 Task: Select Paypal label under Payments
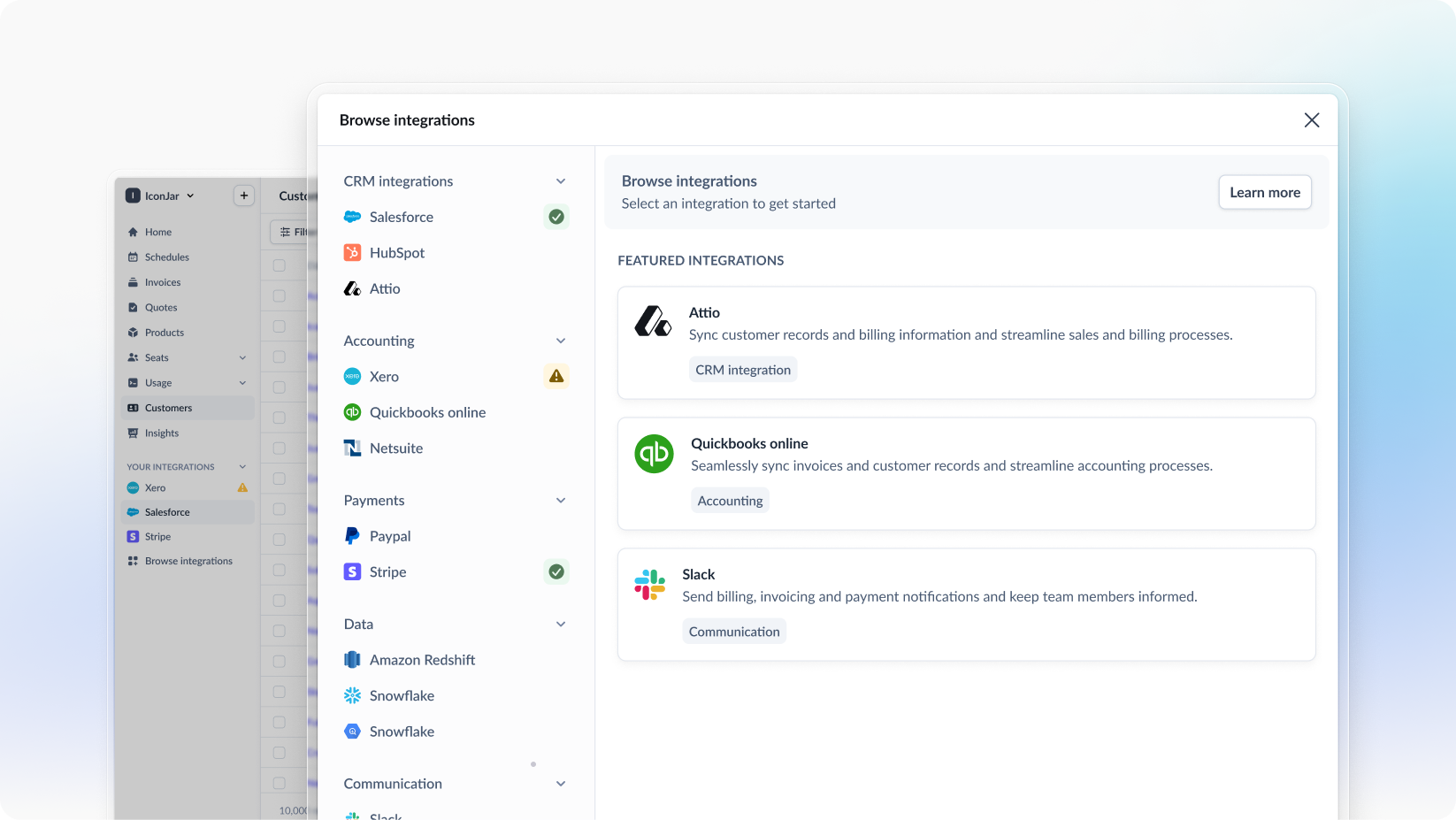click(390, 536)
